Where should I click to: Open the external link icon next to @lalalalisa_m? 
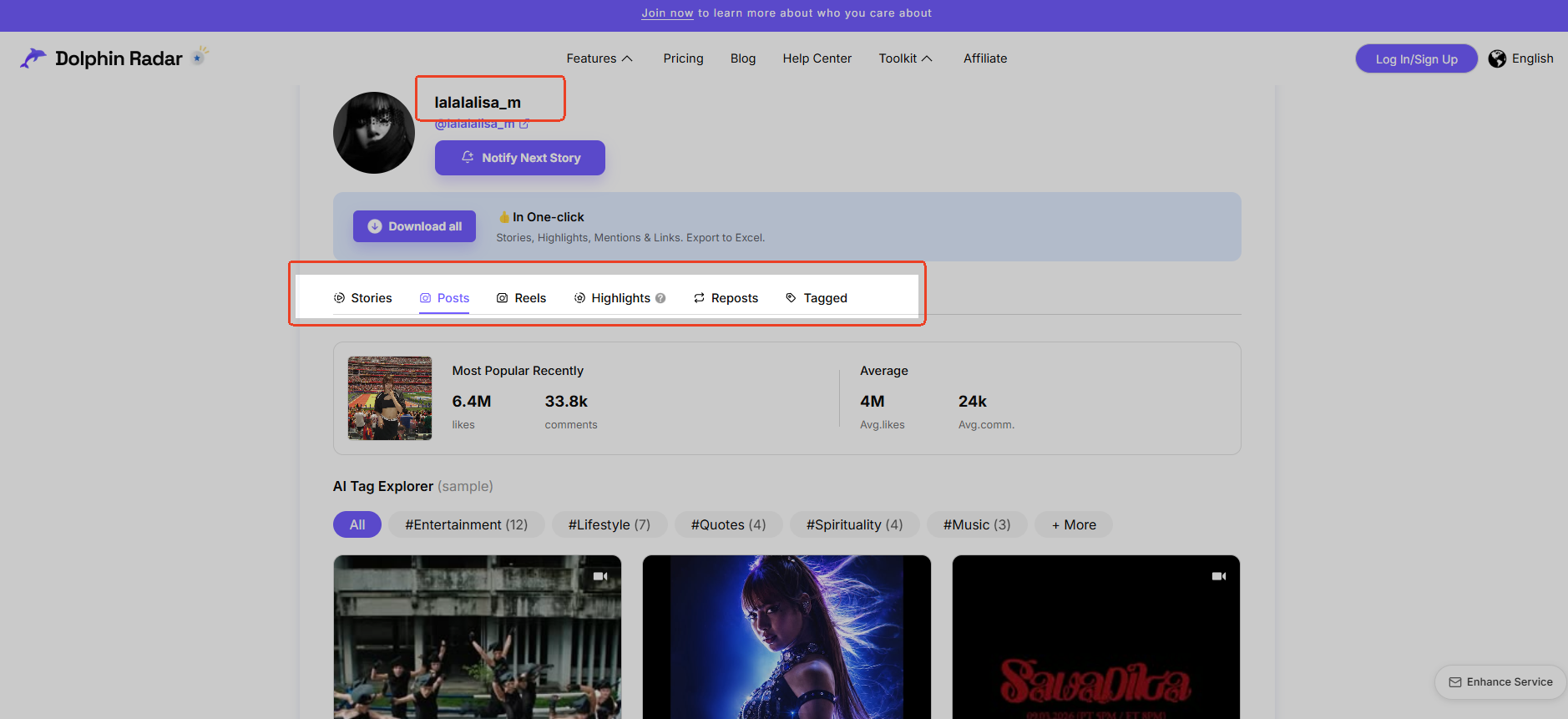point(524,124)
